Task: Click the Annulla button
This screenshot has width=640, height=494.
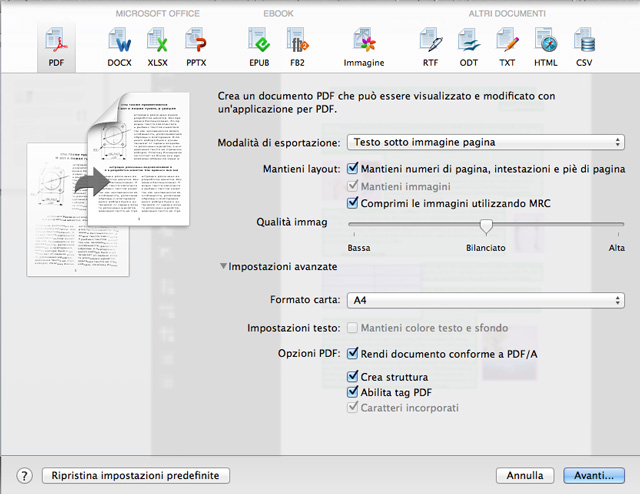Action: pyautogui.click(x=525, y=476)
